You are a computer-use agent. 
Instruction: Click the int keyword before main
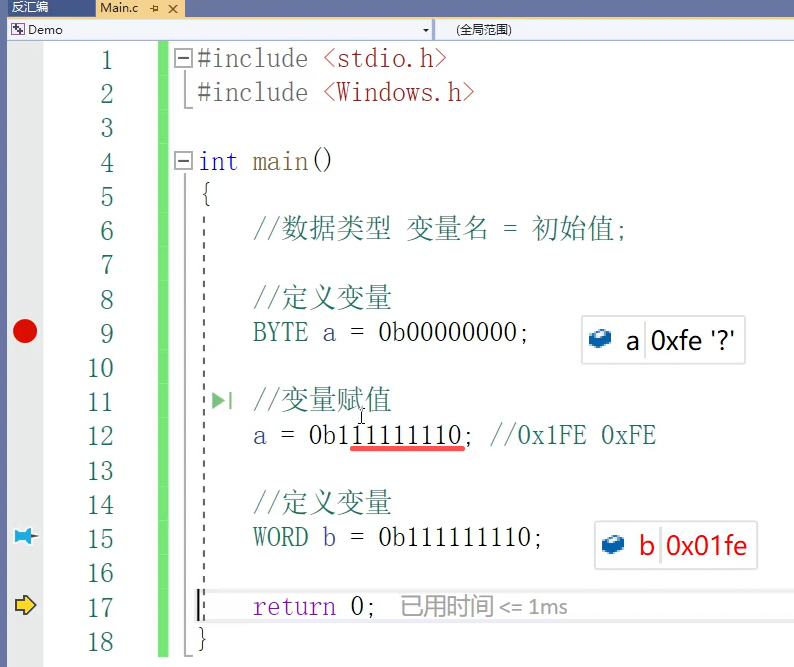[x=218, y=162]
